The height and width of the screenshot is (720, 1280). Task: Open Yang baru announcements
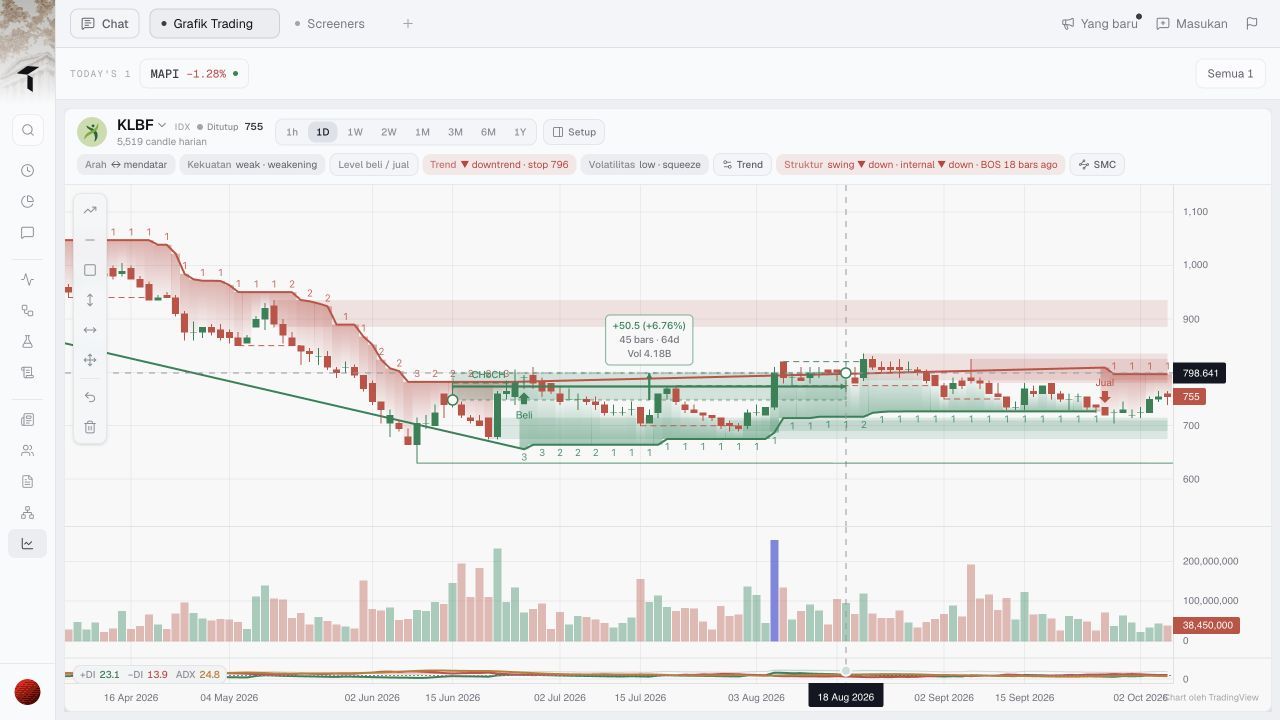(x=1100, y=23)
